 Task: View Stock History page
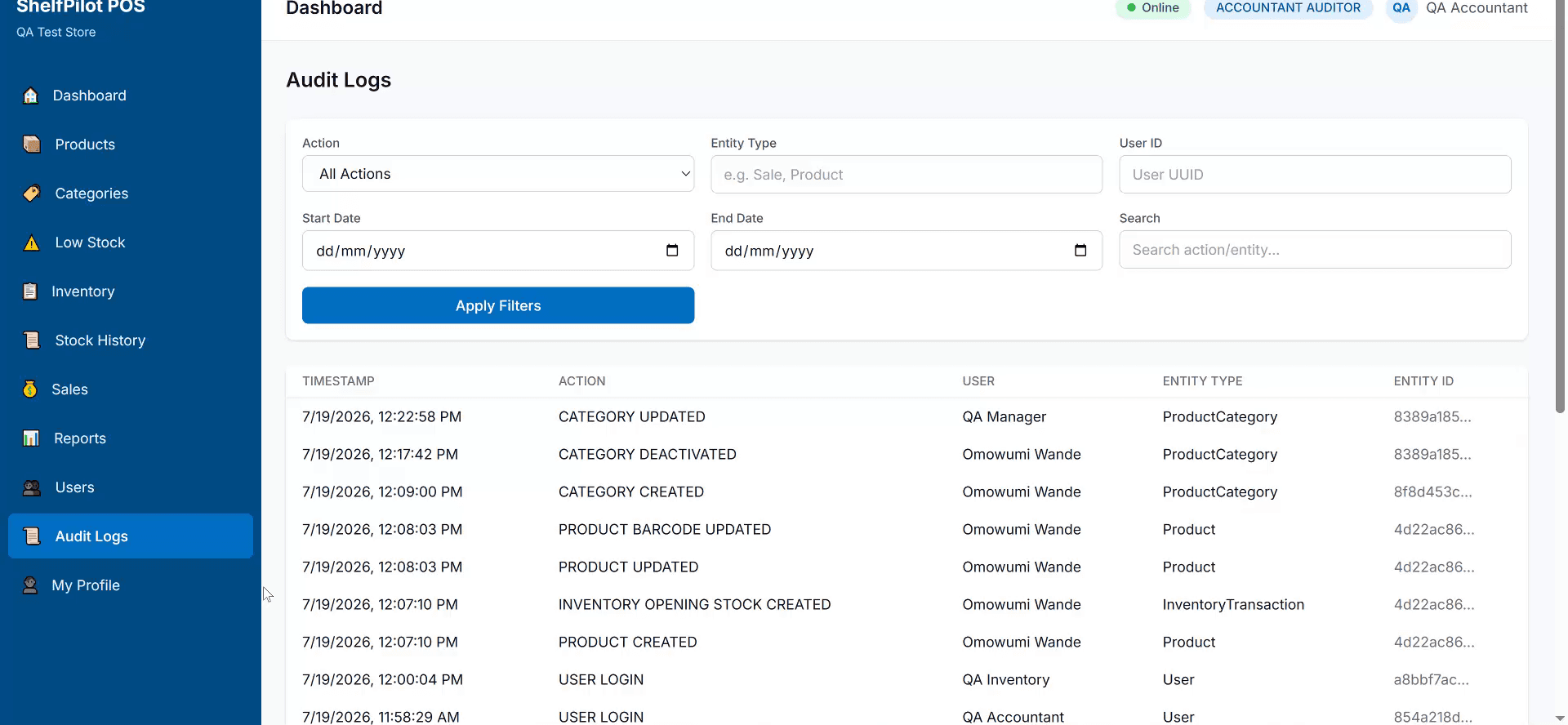[x=131, y=340]
